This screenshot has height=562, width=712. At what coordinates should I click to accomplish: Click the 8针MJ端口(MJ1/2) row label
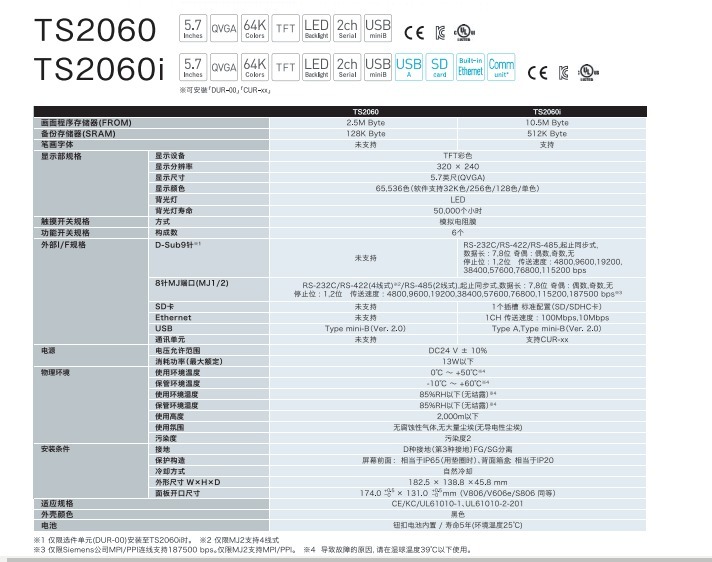(192, 283)
